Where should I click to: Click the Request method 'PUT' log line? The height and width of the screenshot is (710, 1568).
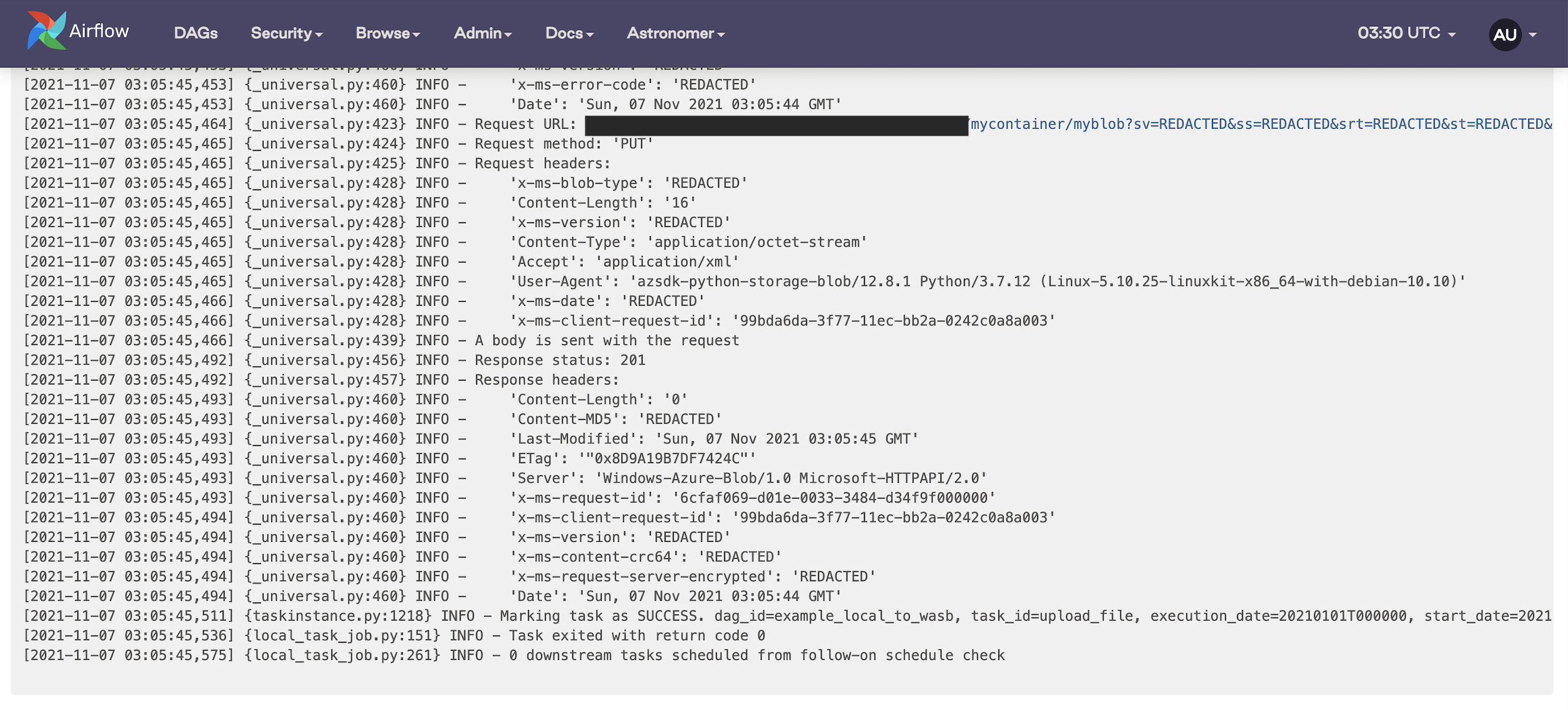[563, 144]
